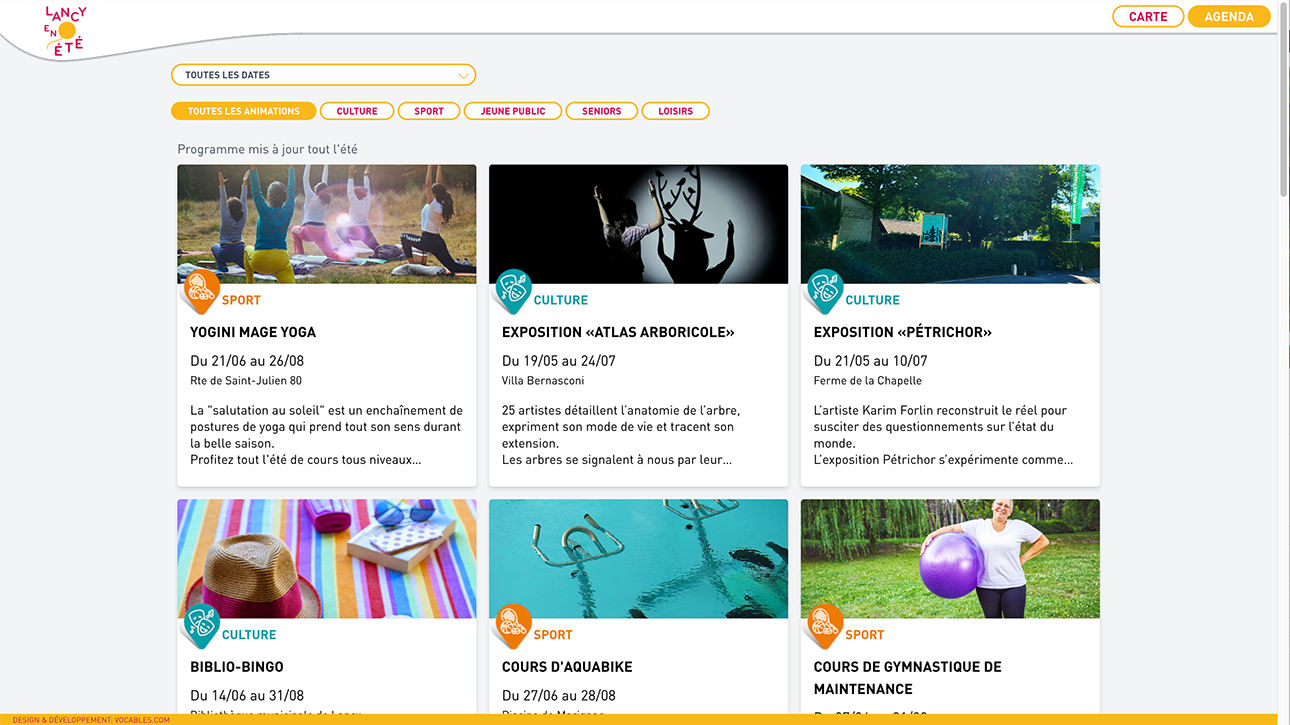1290x725 pixels.
Task: Filter events by Jeune Public
Action: coord(513,111)
